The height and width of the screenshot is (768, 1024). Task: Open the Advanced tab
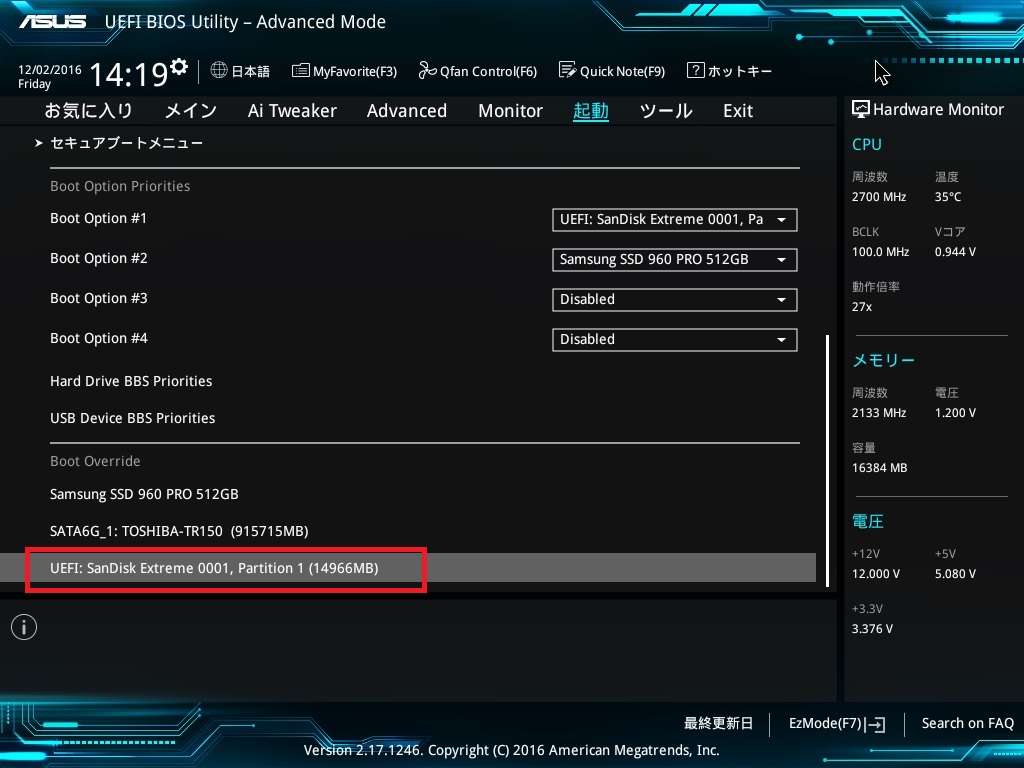407,110
